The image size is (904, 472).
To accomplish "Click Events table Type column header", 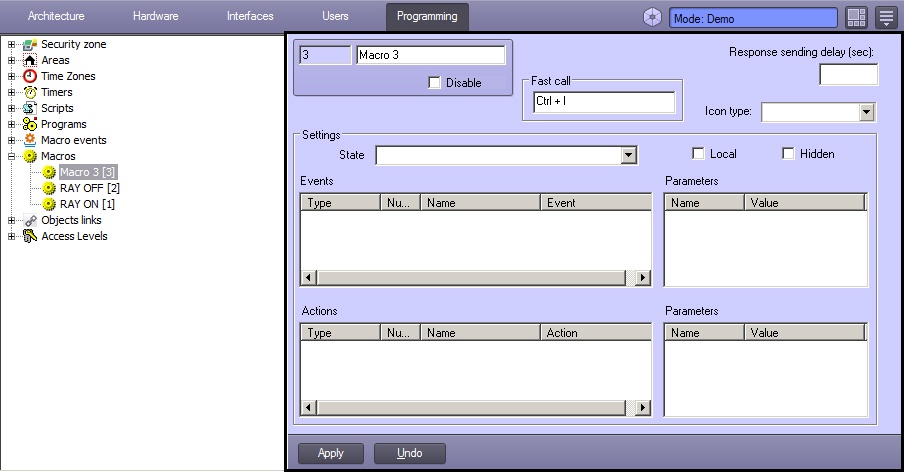I will pyautogui.click(x=341, y=203).
